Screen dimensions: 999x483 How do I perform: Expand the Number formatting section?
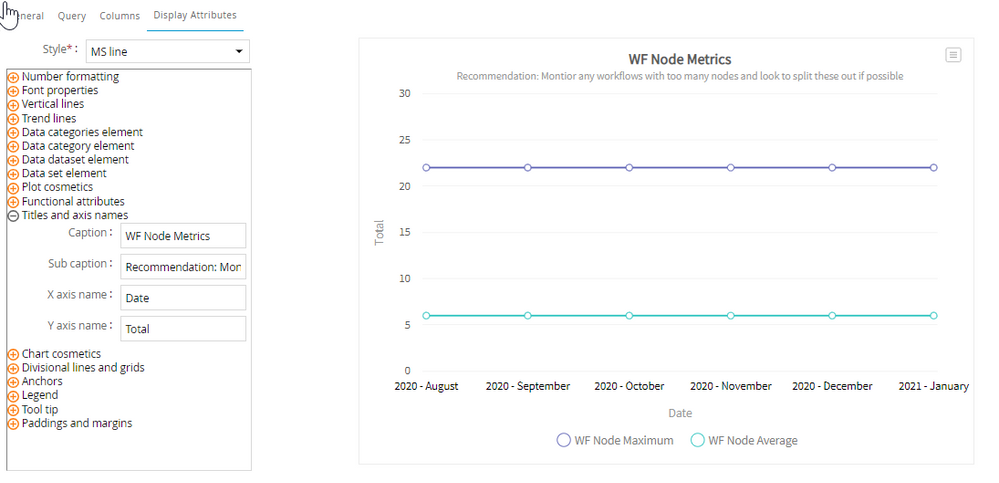click(14, 77)
